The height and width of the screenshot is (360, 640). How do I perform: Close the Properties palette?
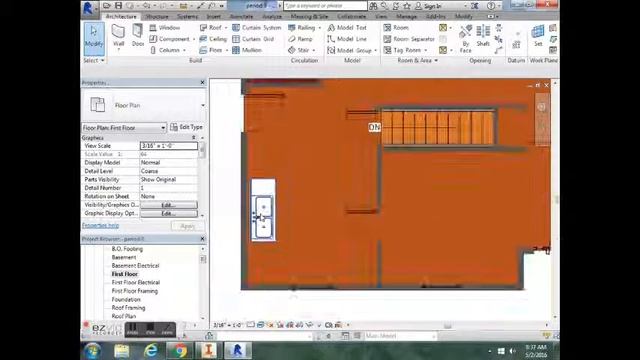pos(202,82)
